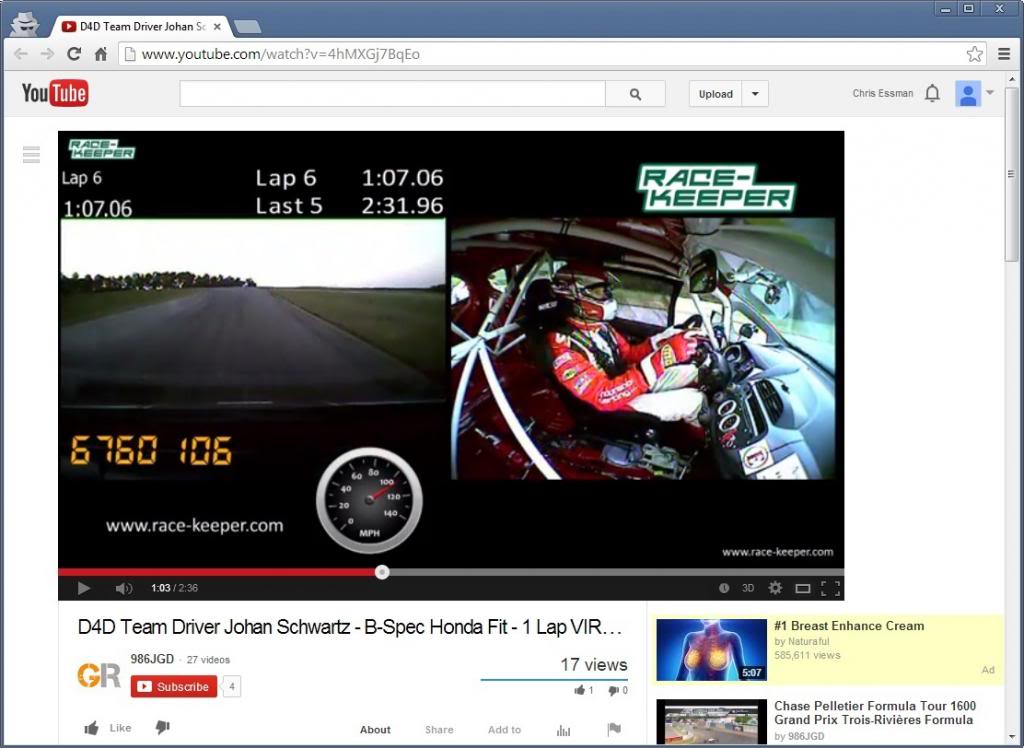Open the video settings gear
Image resolution: width=1024 pixels, height=748 pixels.
775,588
